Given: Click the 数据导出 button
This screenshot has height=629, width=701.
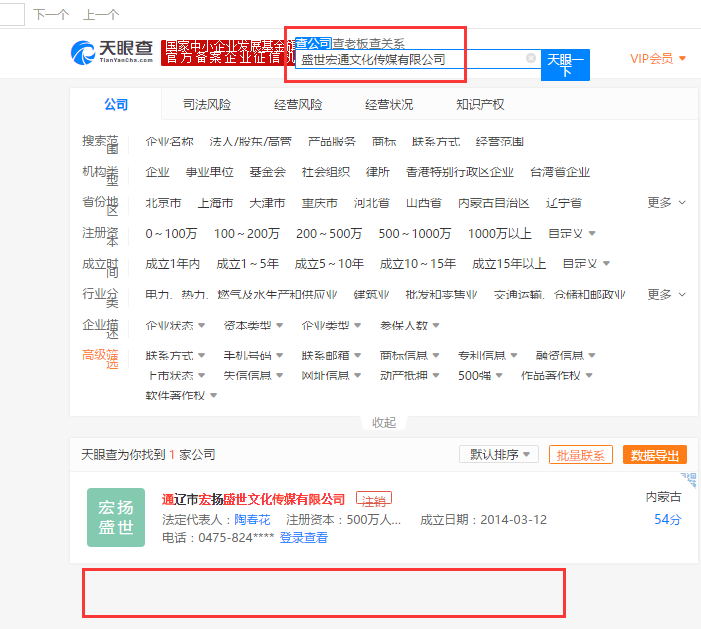Looking at the screenshot, I should [655, 455].
